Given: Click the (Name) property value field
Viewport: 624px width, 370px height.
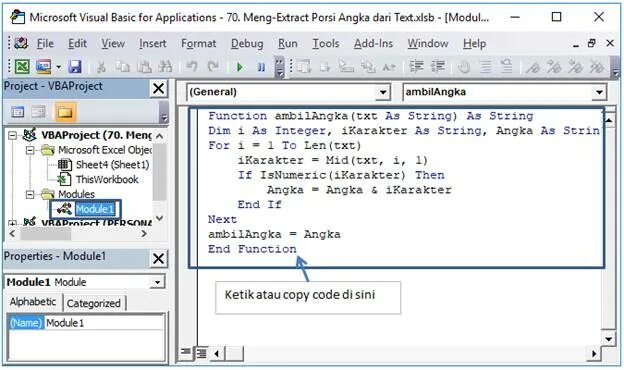Looking at the screenshot, I should coord(103,323).
